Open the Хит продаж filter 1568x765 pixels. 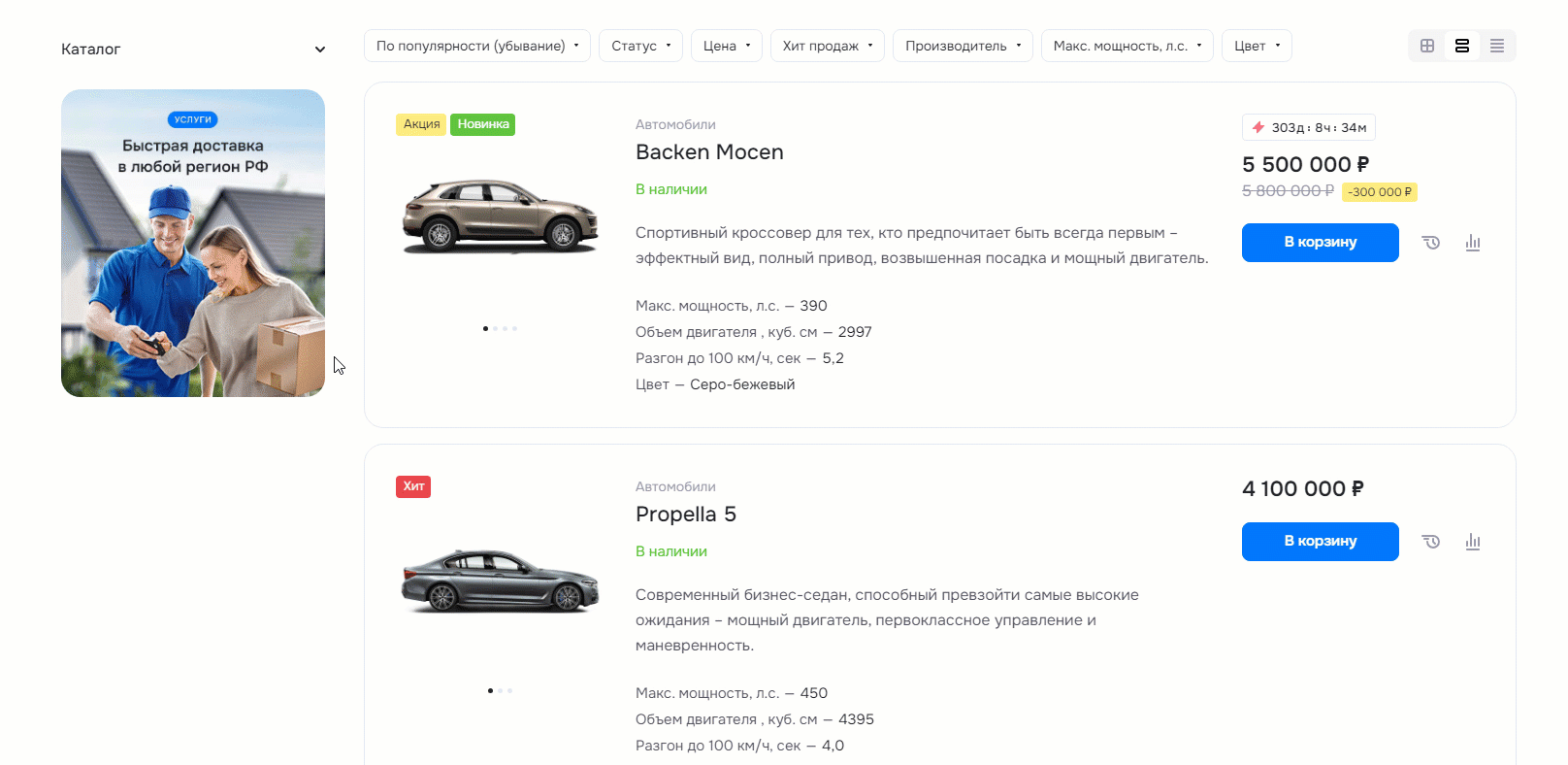point(828,46)
